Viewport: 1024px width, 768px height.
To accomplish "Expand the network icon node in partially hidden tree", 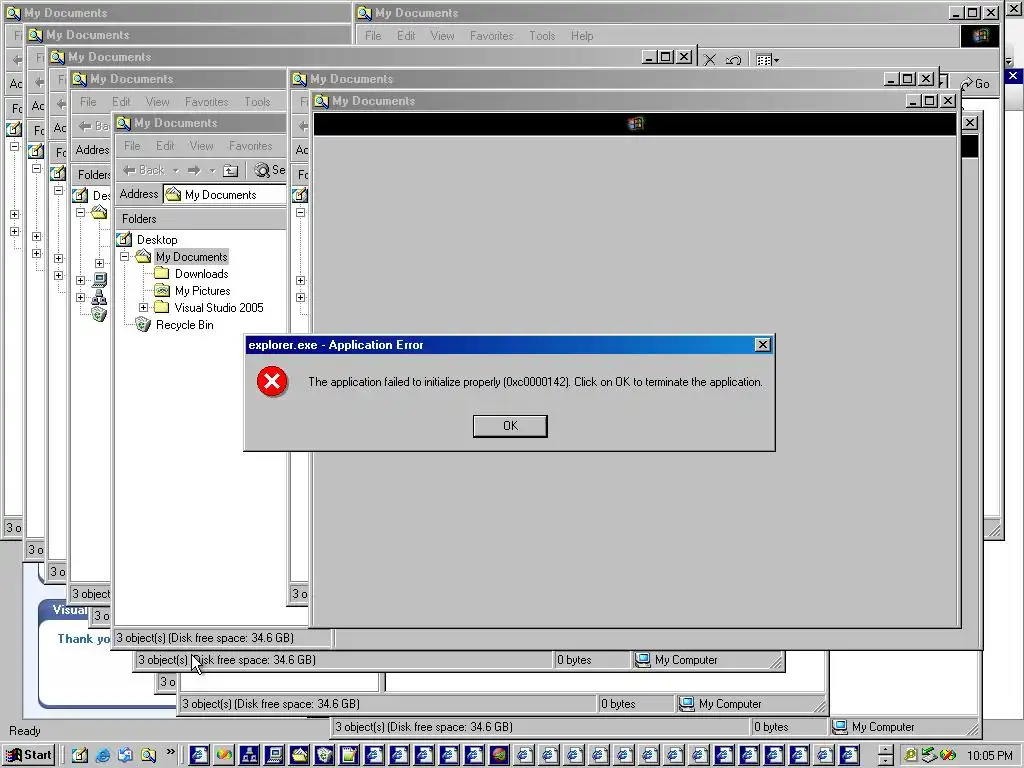I will [80, 297].
